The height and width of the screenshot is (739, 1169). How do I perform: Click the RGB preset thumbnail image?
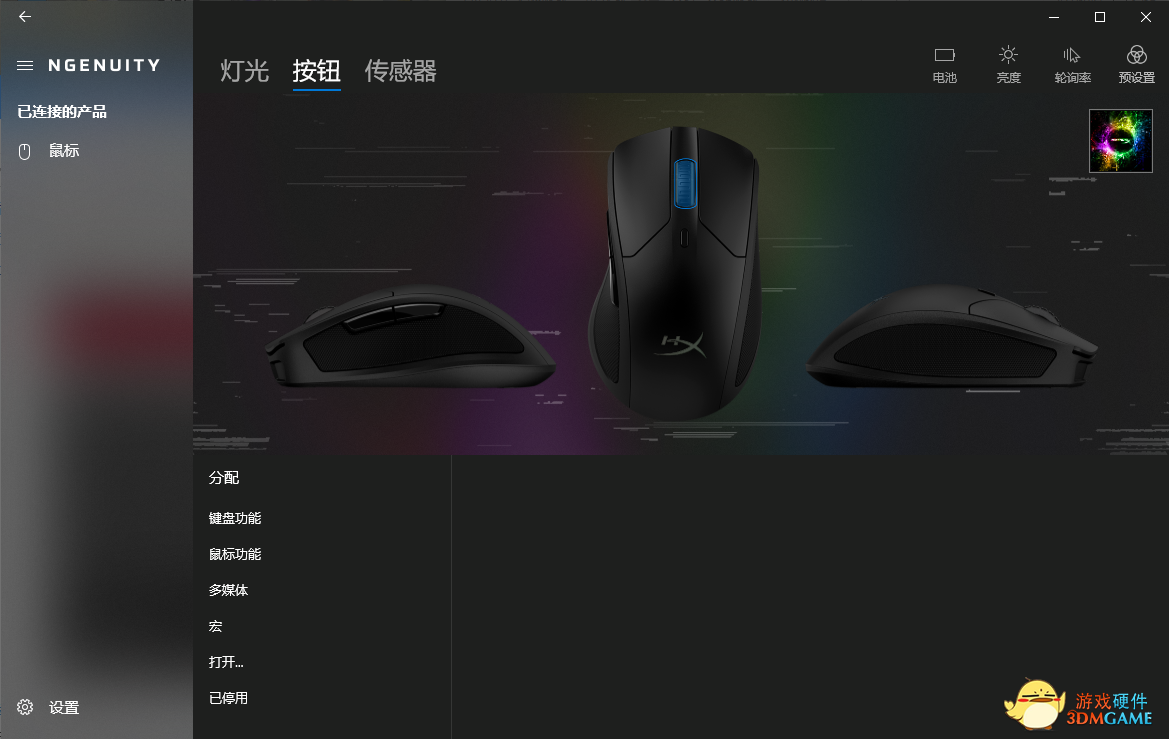[1121, 141]
